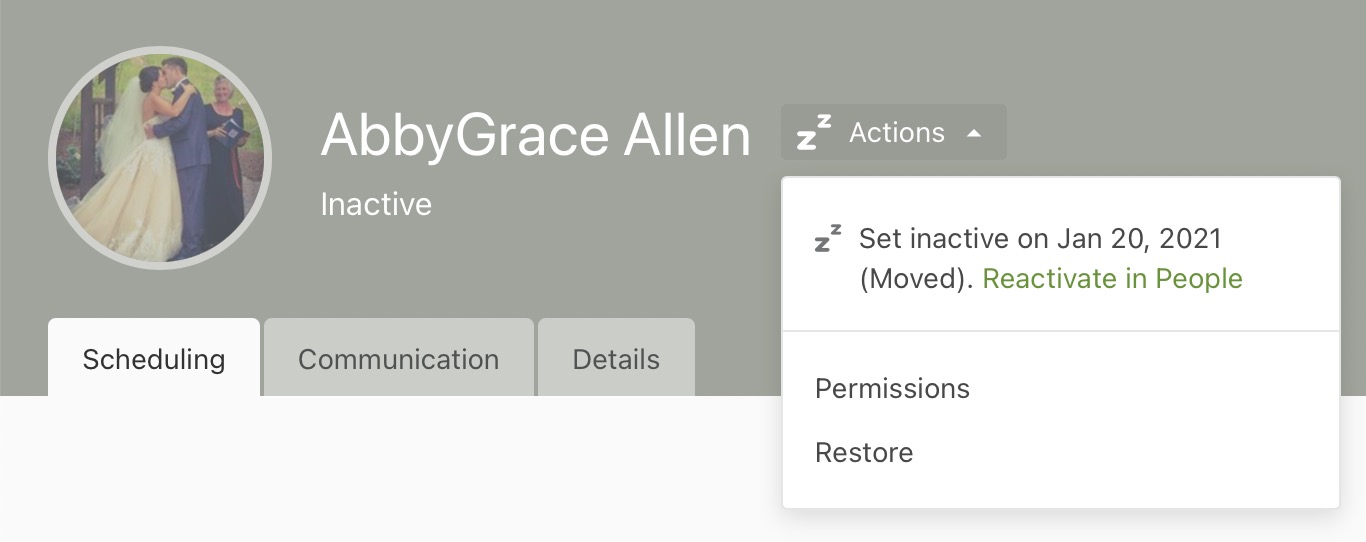1366x542 pixels.
Task: Click the divider line above Permissions
Action: (x=1060, y=330)
